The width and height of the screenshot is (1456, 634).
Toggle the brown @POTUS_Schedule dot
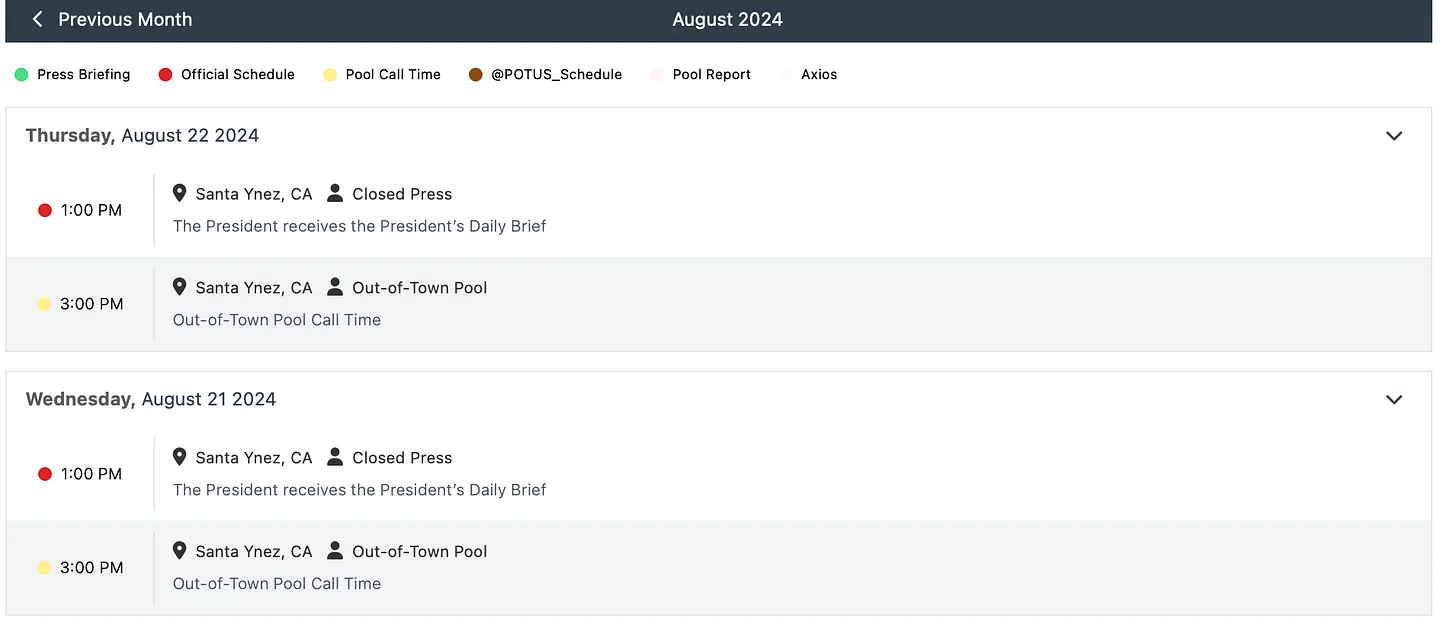click(476, 74)
